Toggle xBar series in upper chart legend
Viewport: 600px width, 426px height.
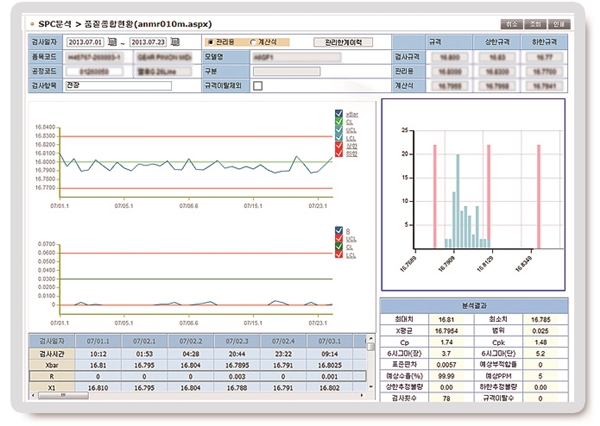pos(339,115)
